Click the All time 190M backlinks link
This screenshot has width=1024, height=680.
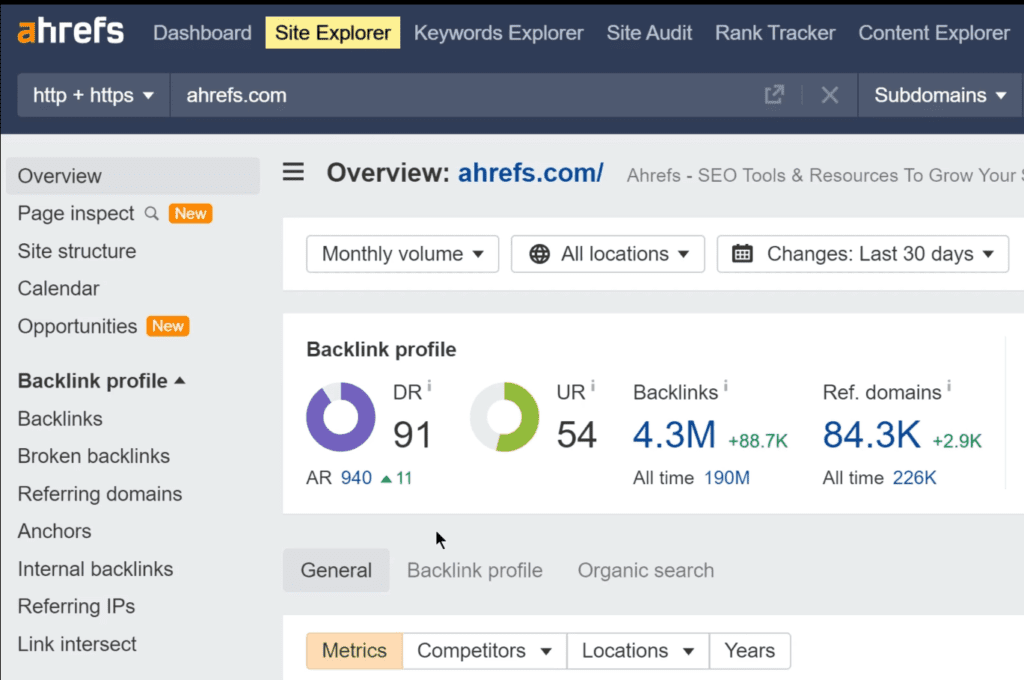click(x=727, y=478)
